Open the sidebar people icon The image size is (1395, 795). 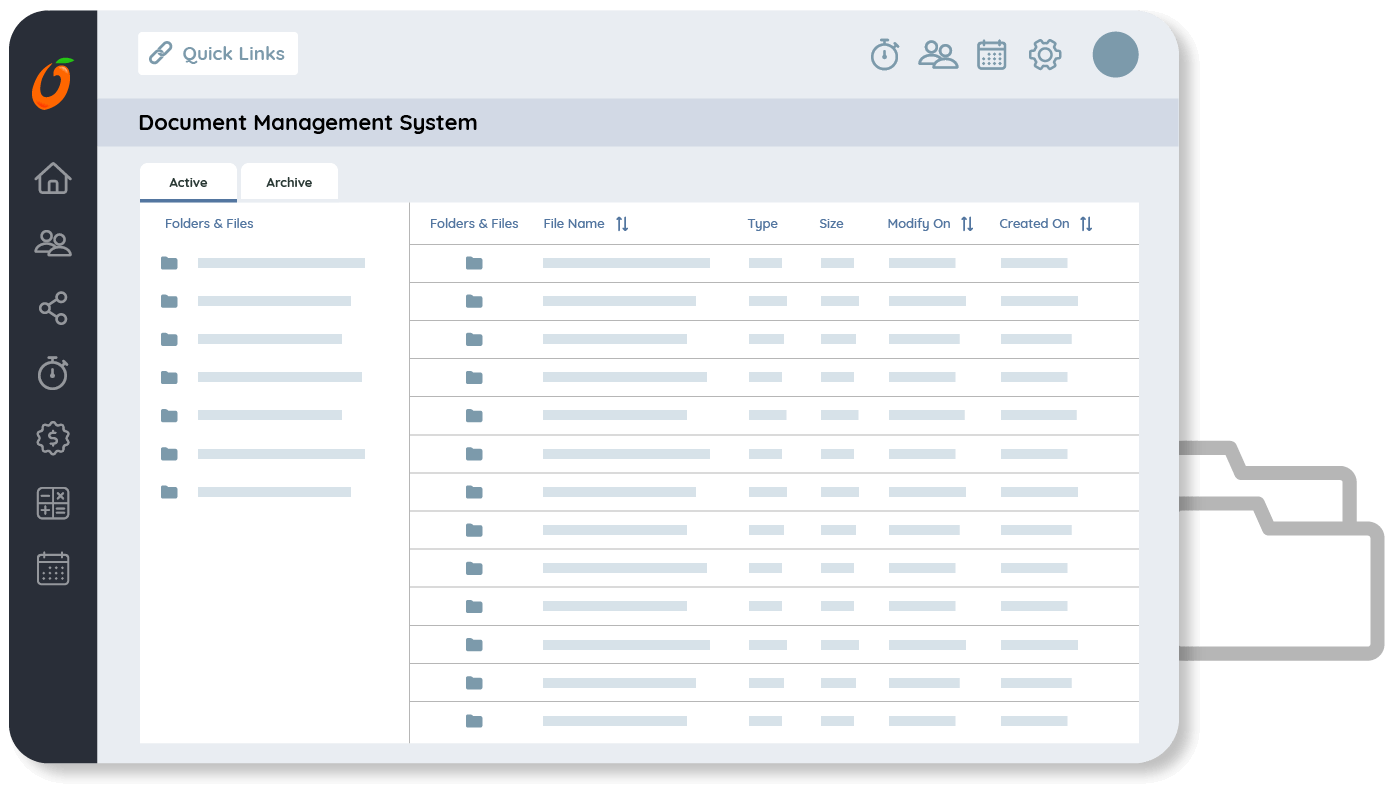(53, 243)
